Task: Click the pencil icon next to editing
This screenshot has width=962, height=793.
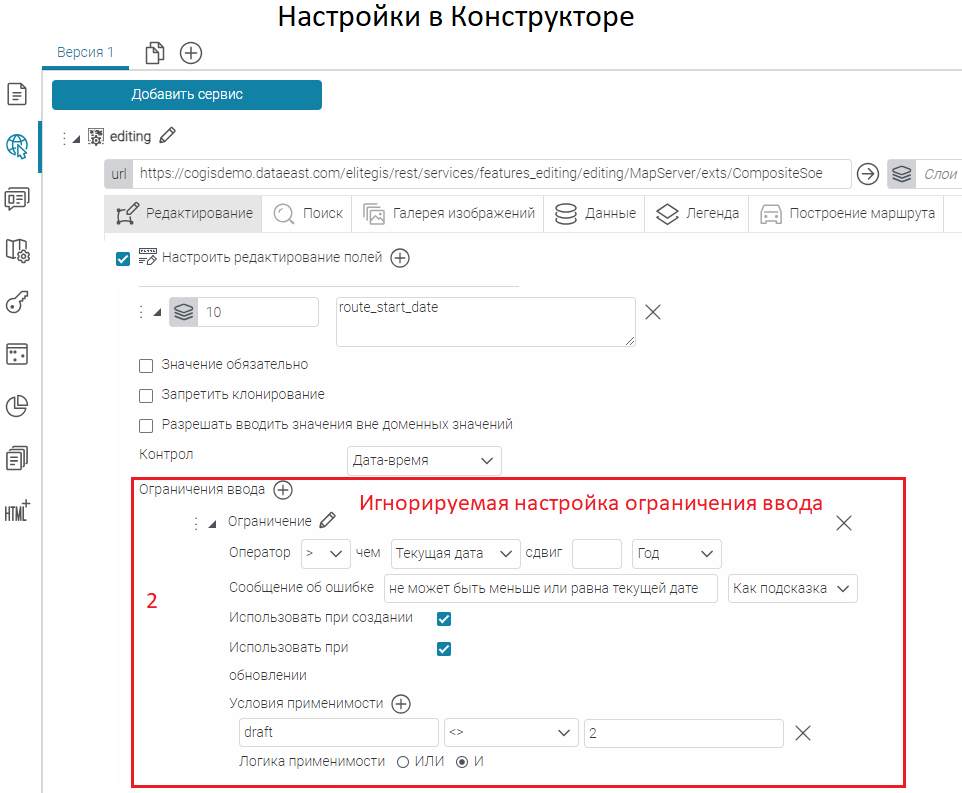Action: coord(168,135)
